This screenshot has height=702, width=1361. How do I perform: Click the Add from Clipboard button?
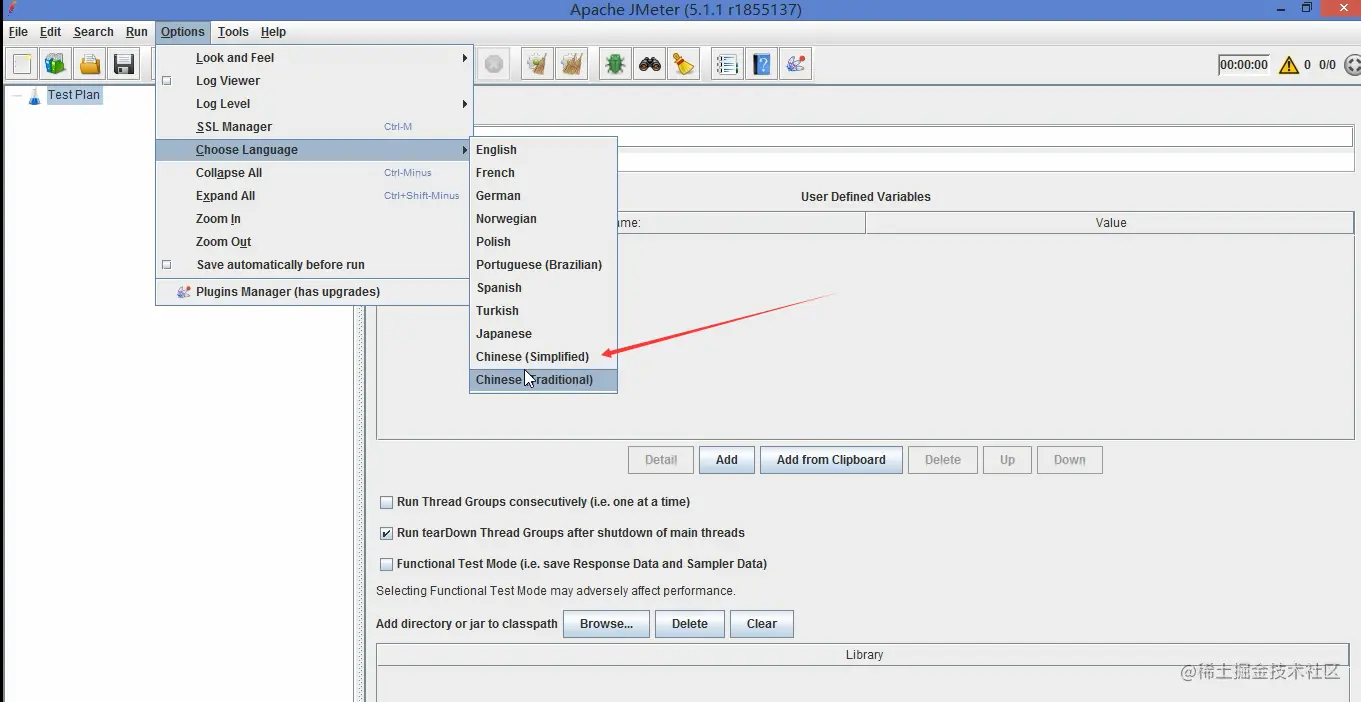[831, 460]
